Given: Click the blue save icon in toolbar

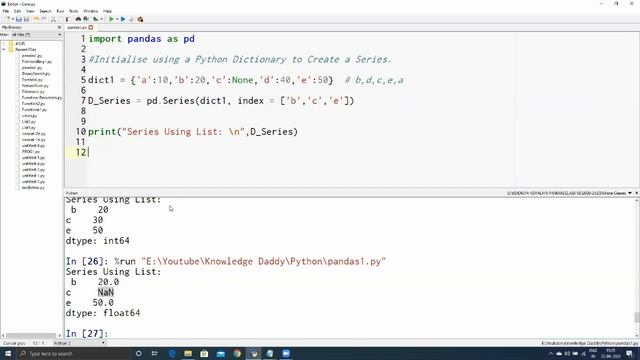Looking at the screenshot, I should coord(19,19).
